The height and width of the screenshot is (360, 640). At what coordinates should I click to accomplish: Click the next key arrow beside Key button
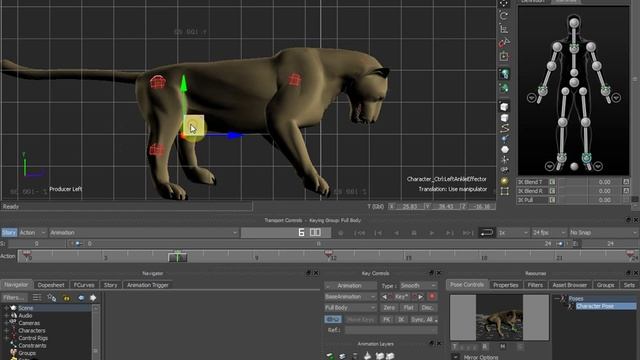click(420, 297)
